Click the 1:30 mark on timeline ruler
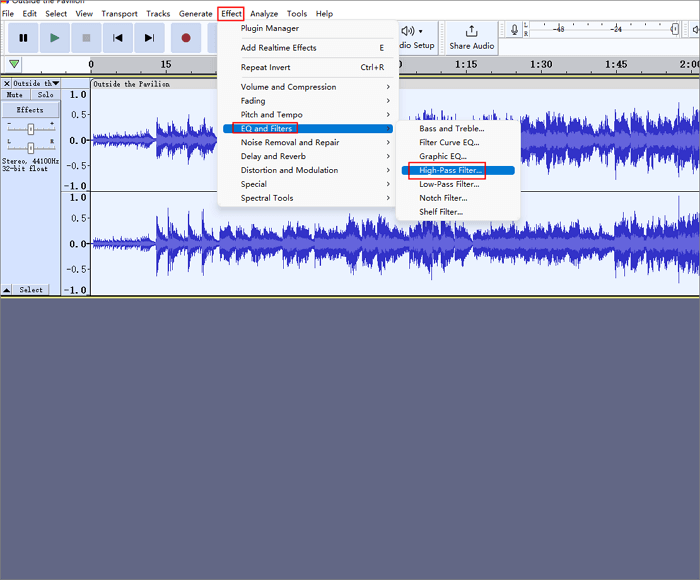Image resolution: width=700 pixels, height=580 pixels. click(x=541, y=65)
